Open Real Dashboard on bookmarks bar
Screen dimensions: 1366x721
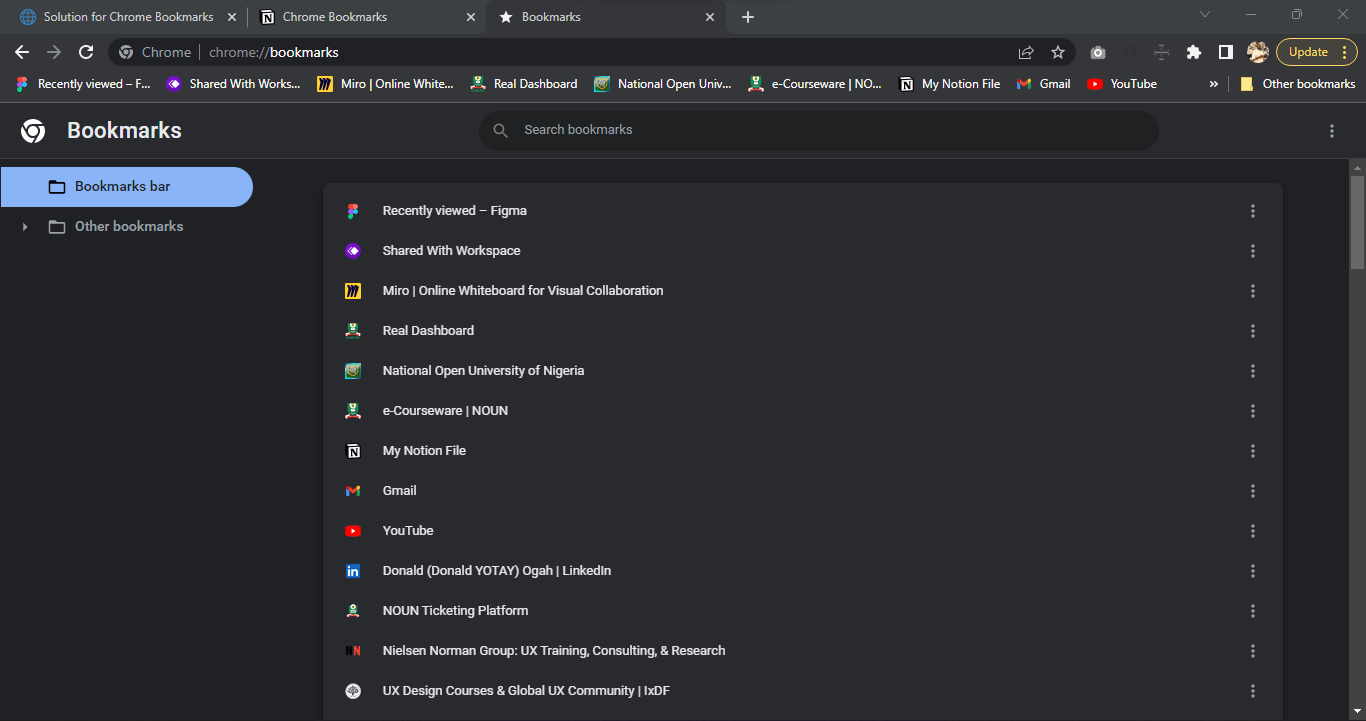pyautogui.click(x=524, y=84)
